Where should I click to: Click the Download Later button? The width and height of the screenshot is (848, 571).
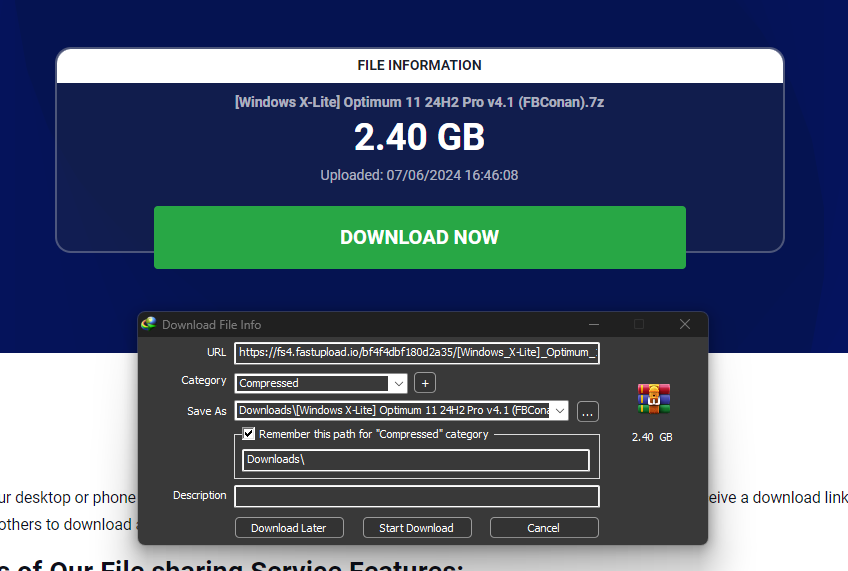pos(289,528)
